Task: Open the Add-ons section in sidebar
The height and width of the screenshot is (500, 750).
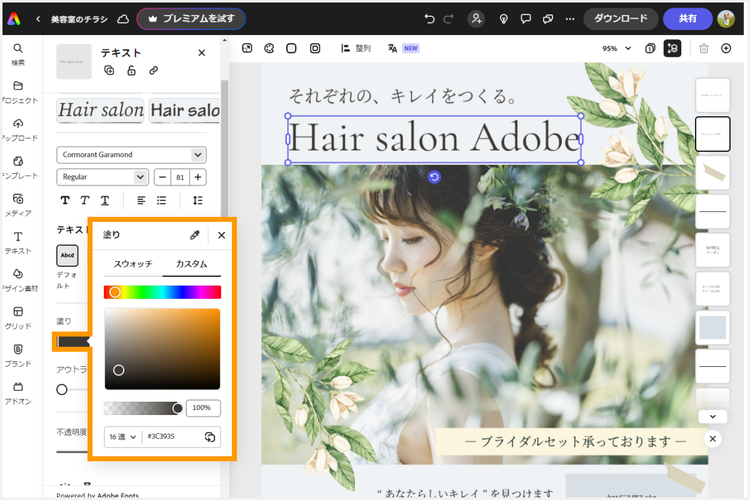Action: 18,393
